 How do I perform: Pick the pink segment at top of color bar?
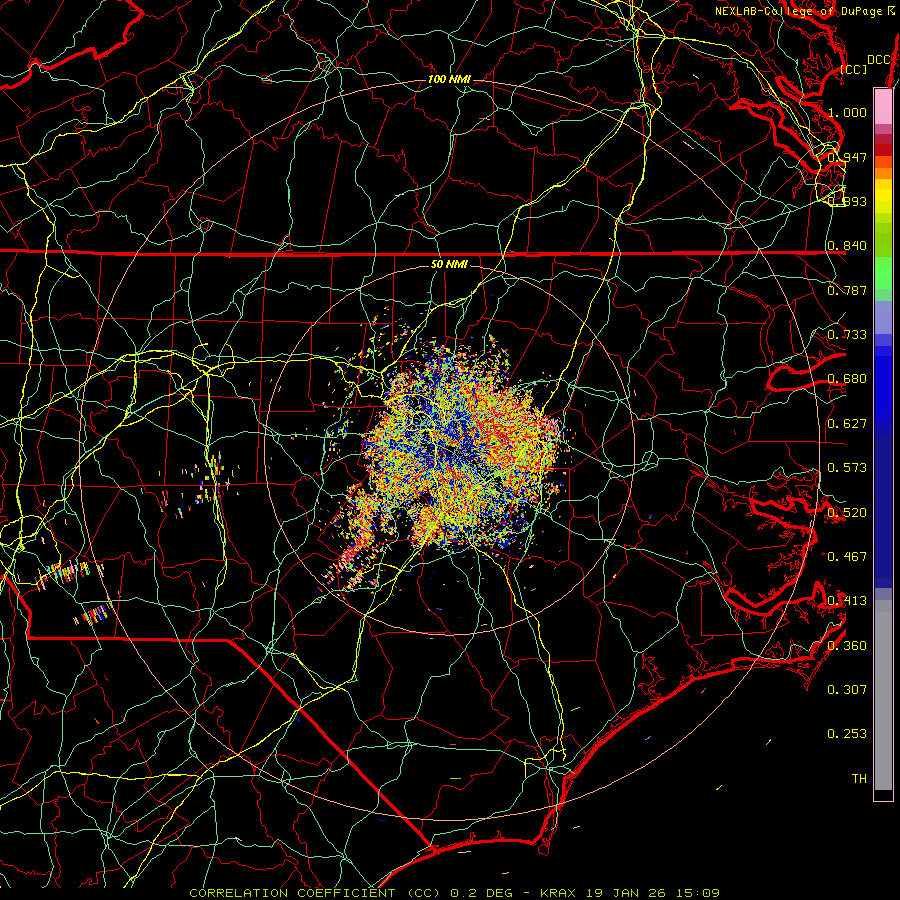coord(883,106)
